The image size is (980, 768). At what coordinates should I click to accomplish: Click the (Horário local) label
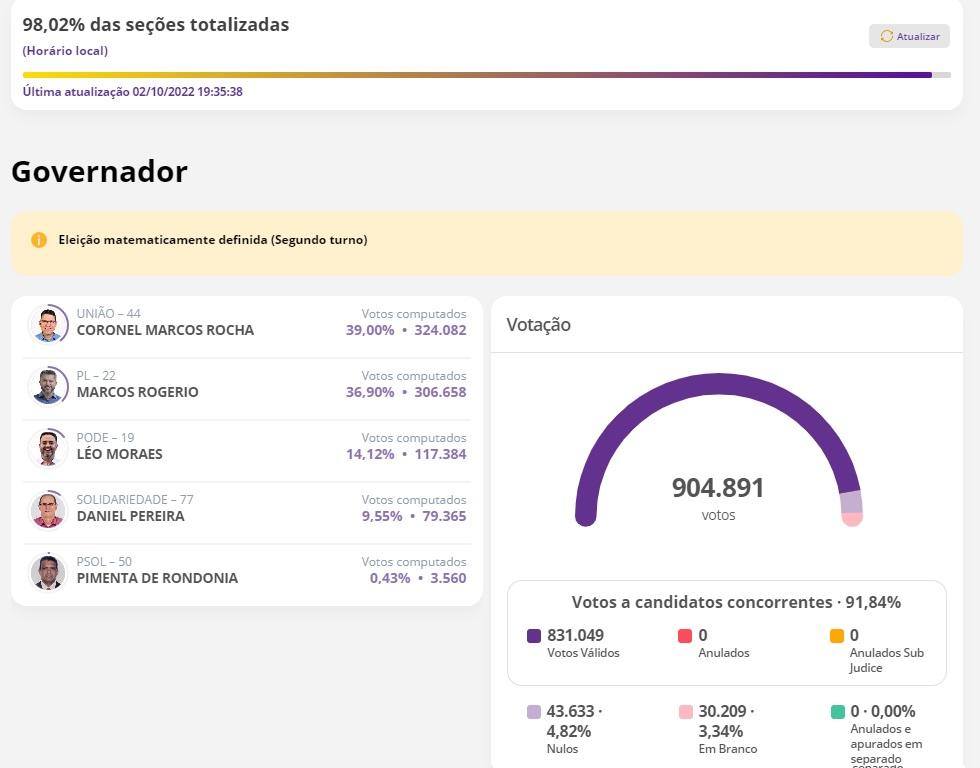point(65,51)
